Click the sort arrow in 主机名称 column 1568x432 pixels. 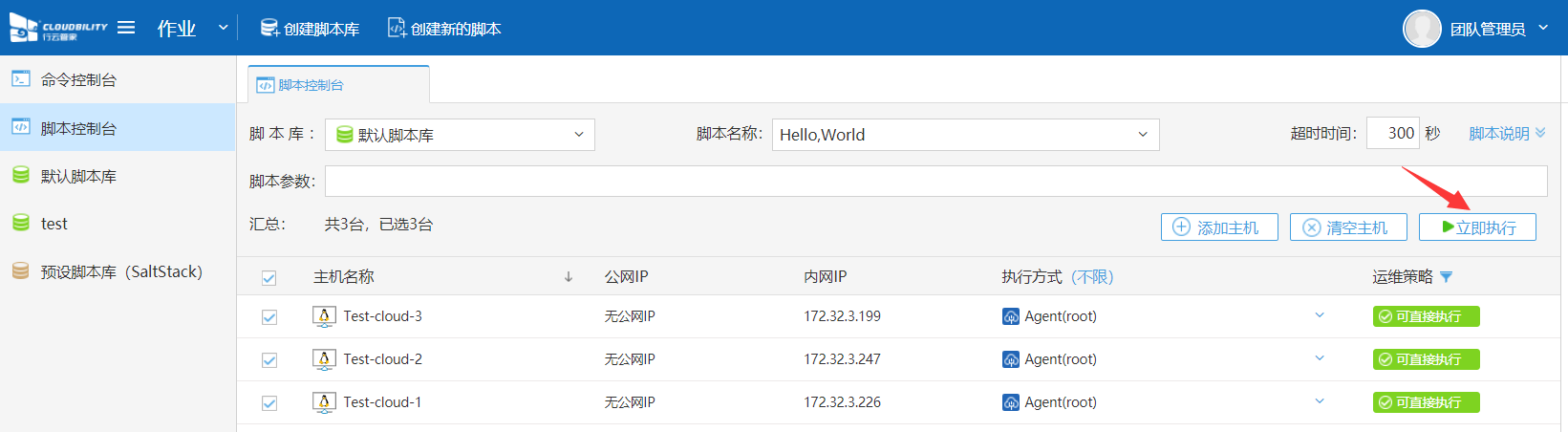click(569, 277)
